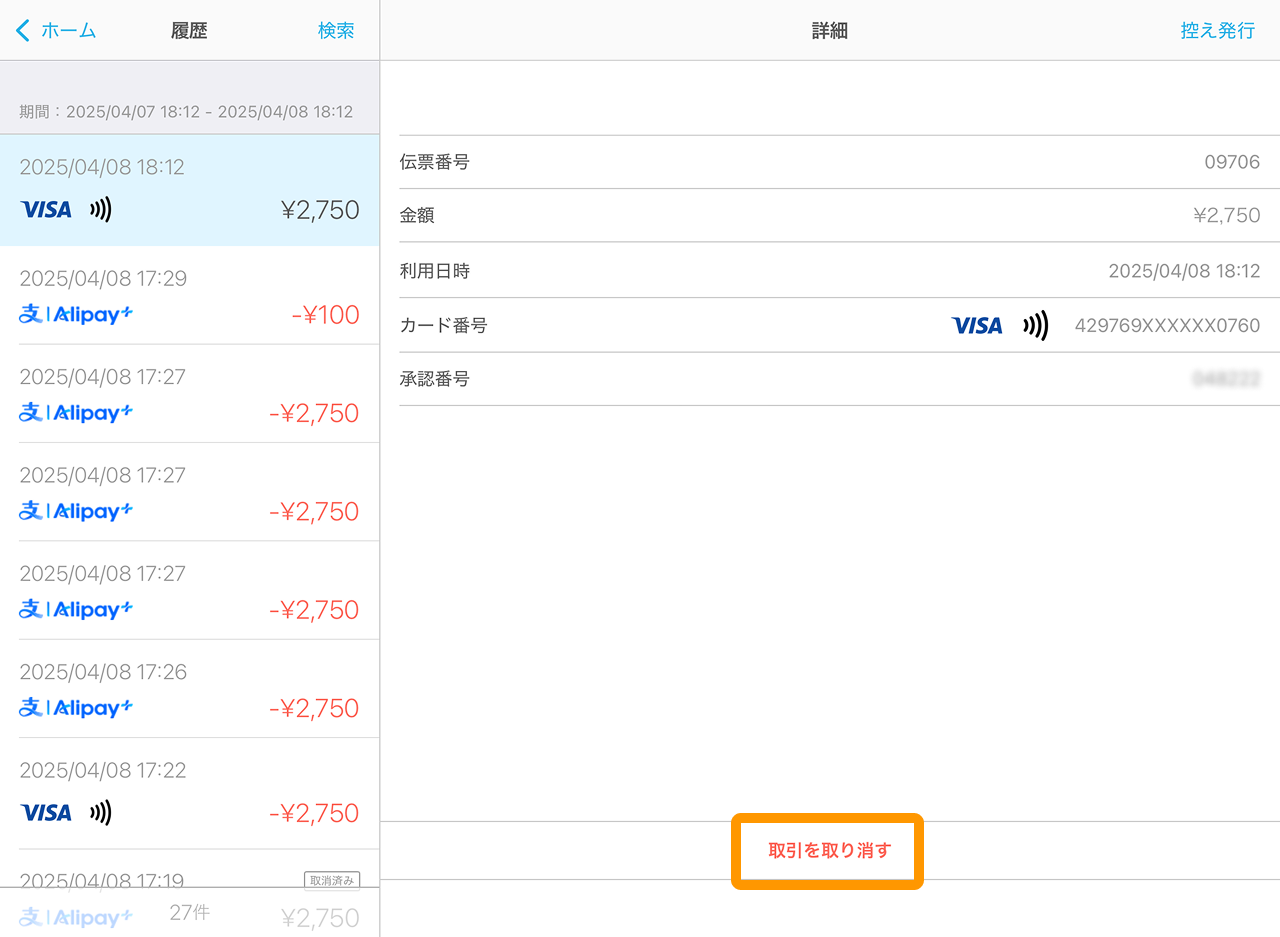Open 検索 to search the history
This screenshot has width=1280, height=937.
(336, 31)
